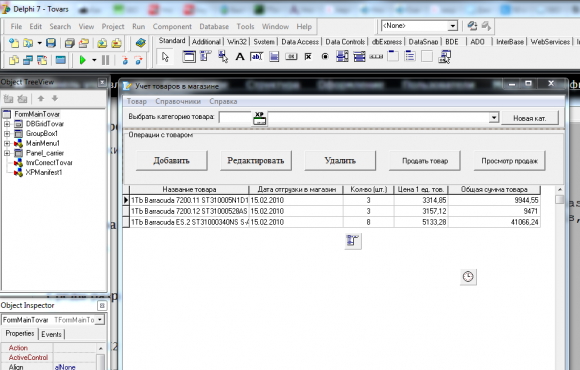This screenshot has width=580, height=370.
Task: Open the category selection combo box arrow
Action: point(494,118)
